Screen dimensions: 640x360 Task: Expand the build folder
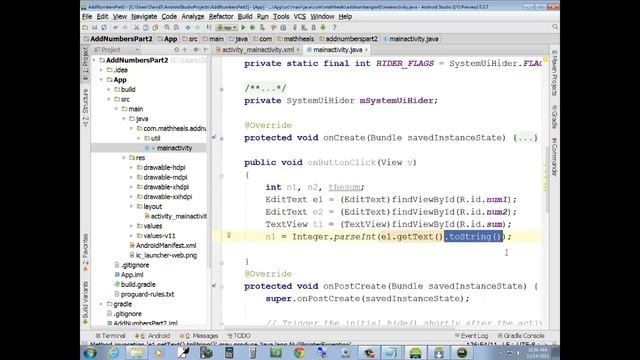click(x=109, y=89)
